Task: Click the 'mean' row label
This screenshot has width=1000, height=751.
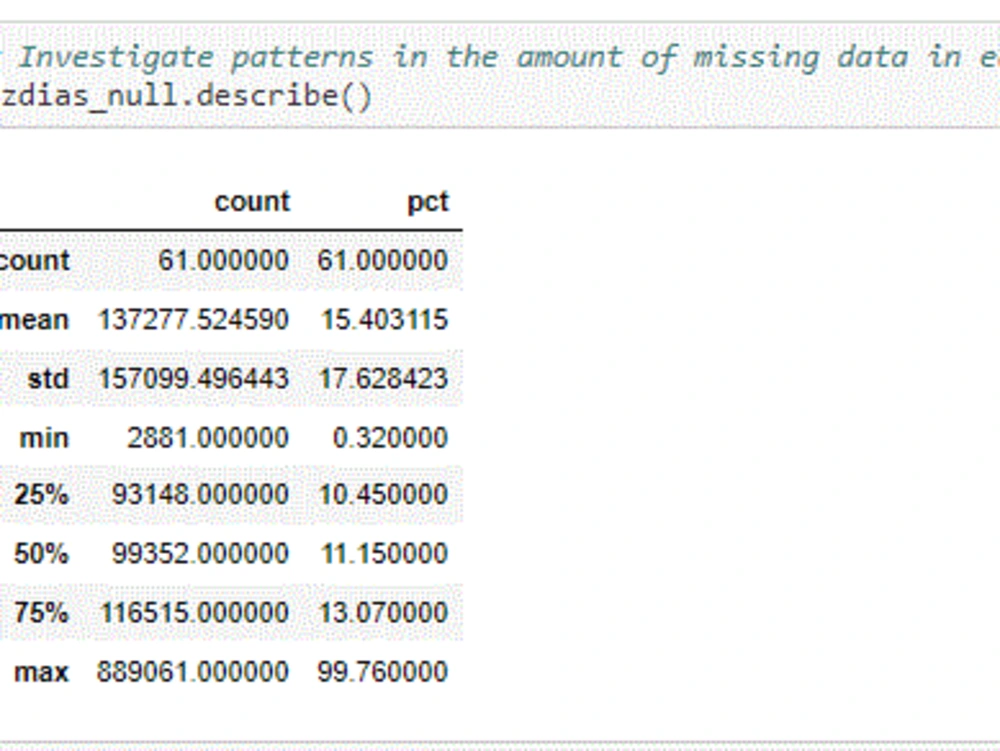Action: (x=34, y=319)
